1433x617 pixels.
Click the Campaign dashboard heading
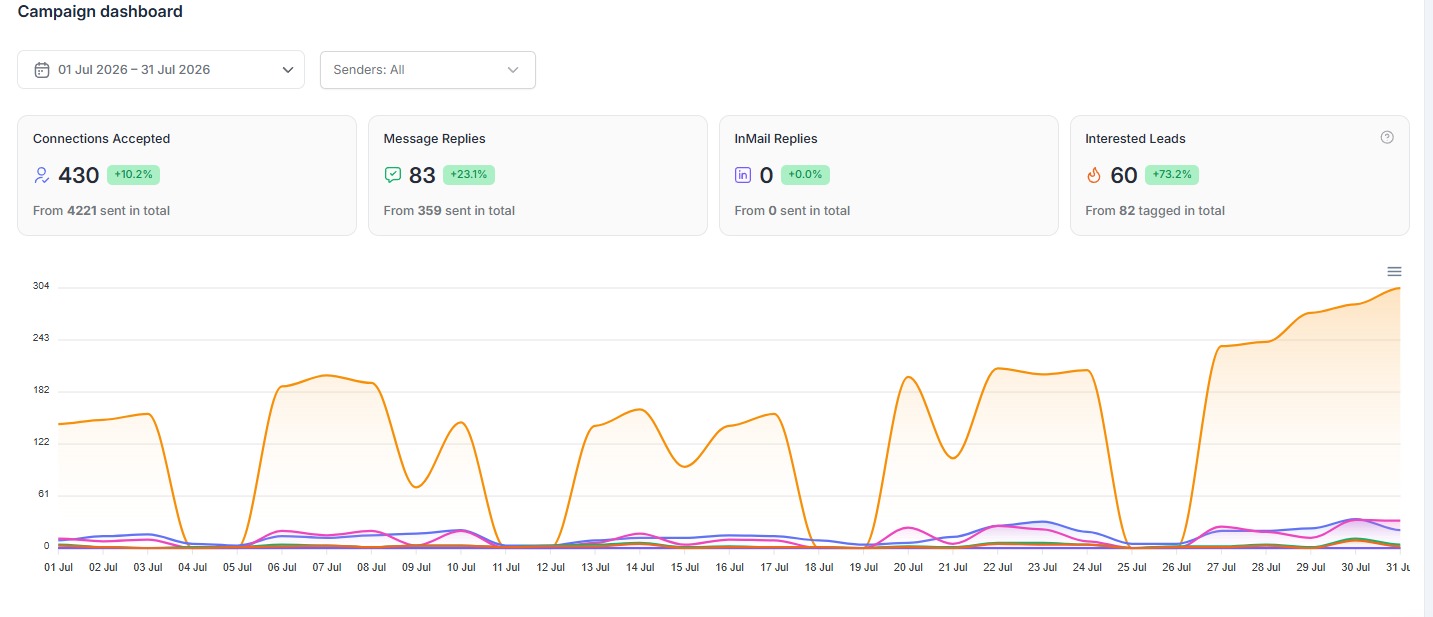100,12
